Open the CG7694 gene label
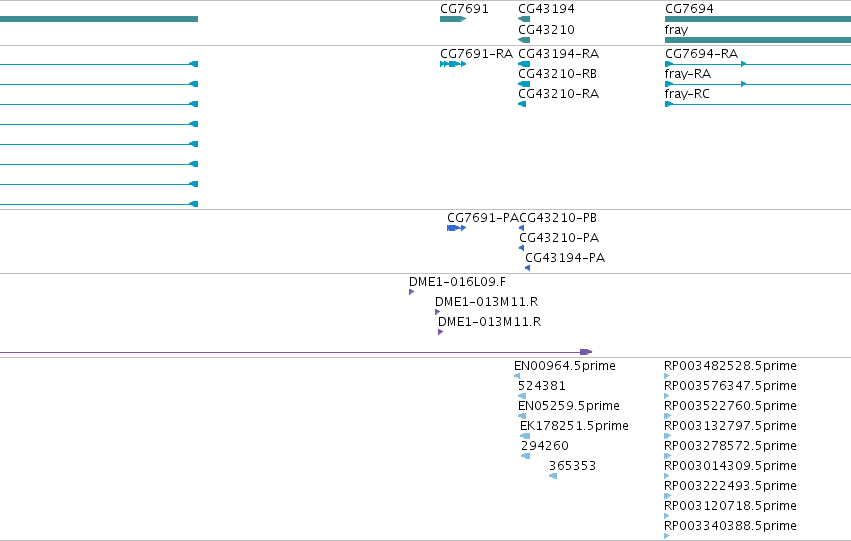Viewport: 851px width, 541px height. tap(689, 9)
